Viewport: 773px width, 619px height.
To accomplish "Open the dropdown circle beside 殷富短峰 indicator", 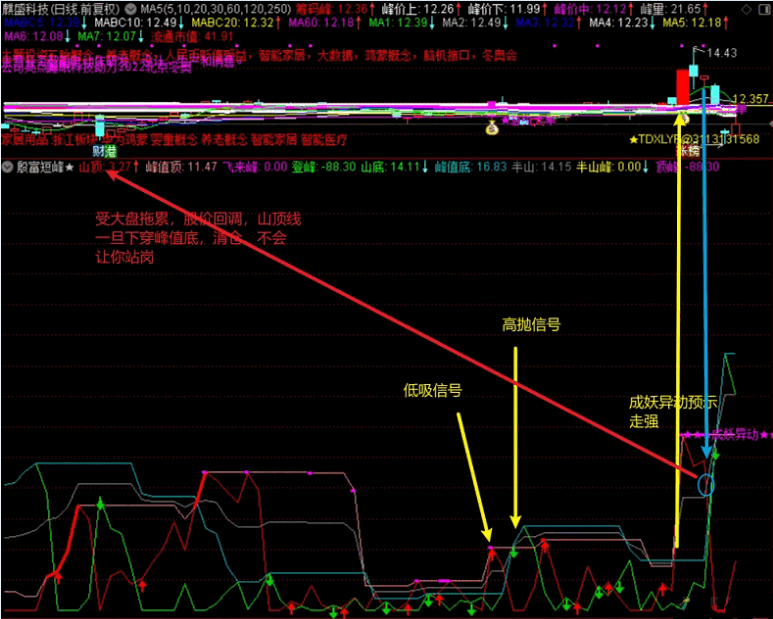I will pos(7,167).
